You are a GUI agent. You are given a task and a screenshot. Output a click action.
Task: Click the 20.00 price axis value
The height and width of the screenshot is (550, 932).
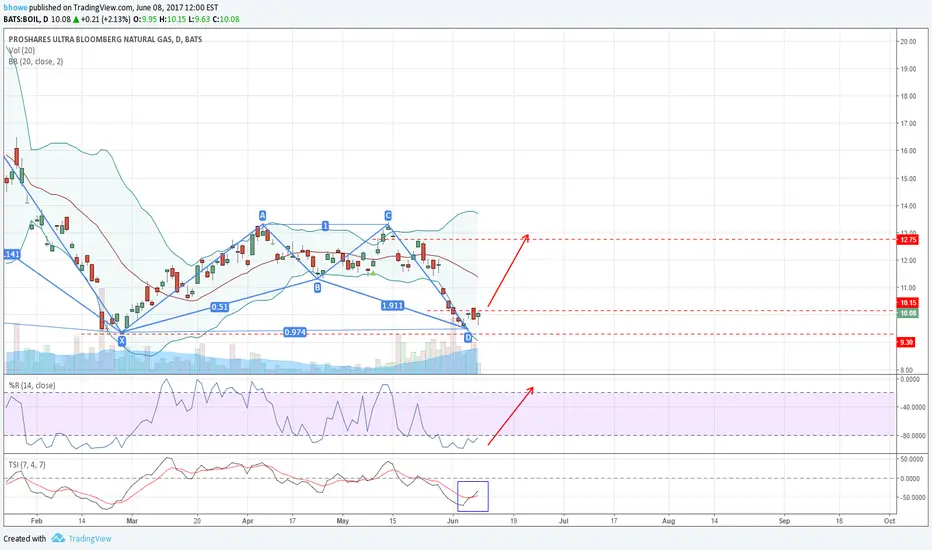click(x=908, y=42)
